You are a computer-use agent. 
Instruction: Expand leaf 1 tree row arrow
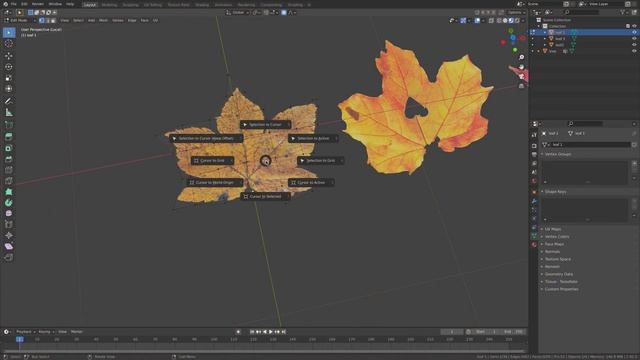[544, 32]
